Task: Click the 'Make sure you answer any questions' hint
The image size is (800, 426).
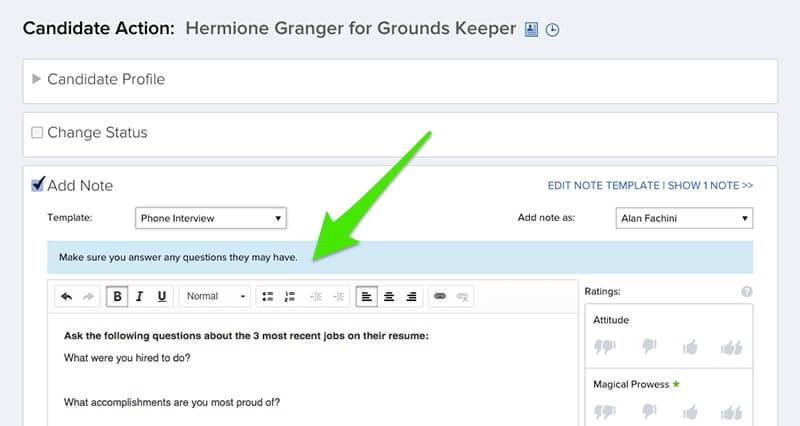Action: pyautogui.click(x=178, y=257)
